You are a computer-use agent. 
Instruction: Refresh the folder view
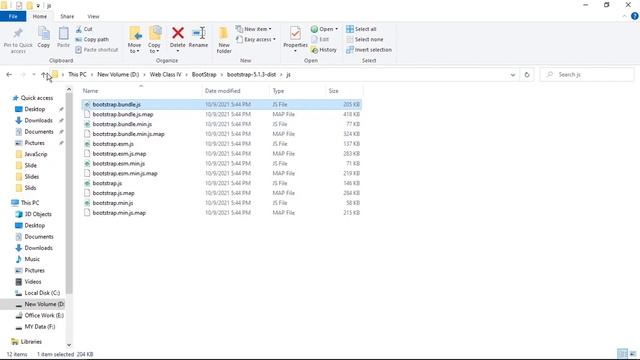527,75
